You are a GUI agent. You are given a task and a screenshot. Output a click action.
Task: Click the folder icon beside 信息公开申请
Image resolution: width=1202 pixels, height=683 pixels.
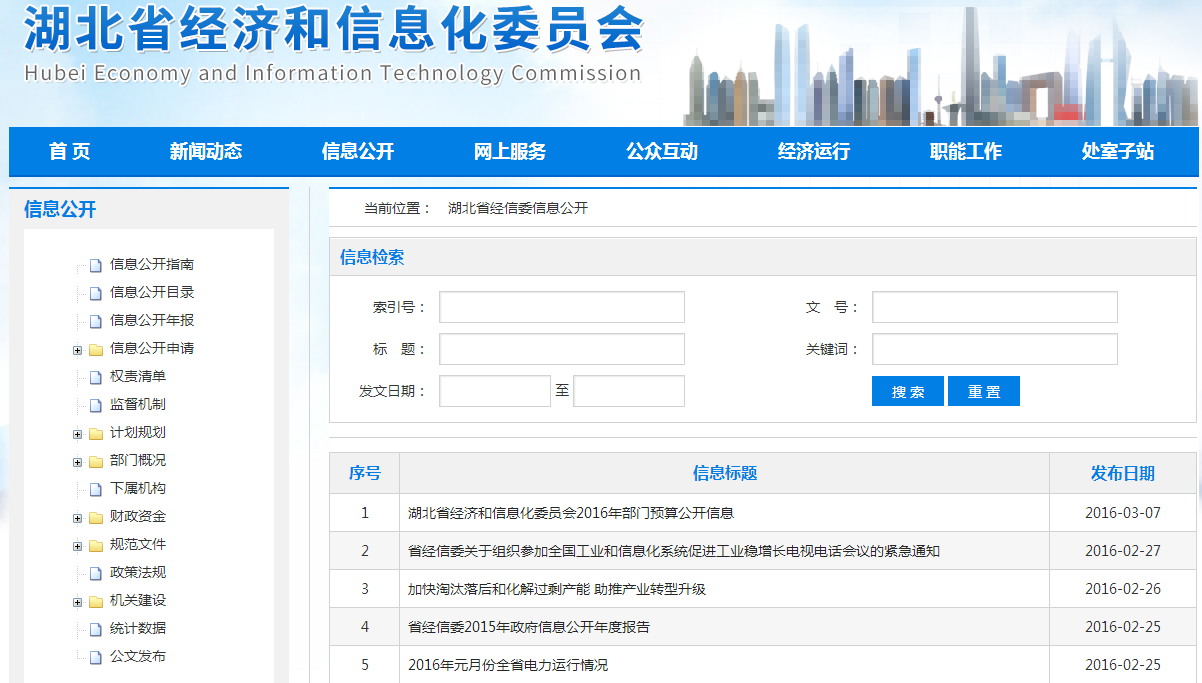(96, 349)
